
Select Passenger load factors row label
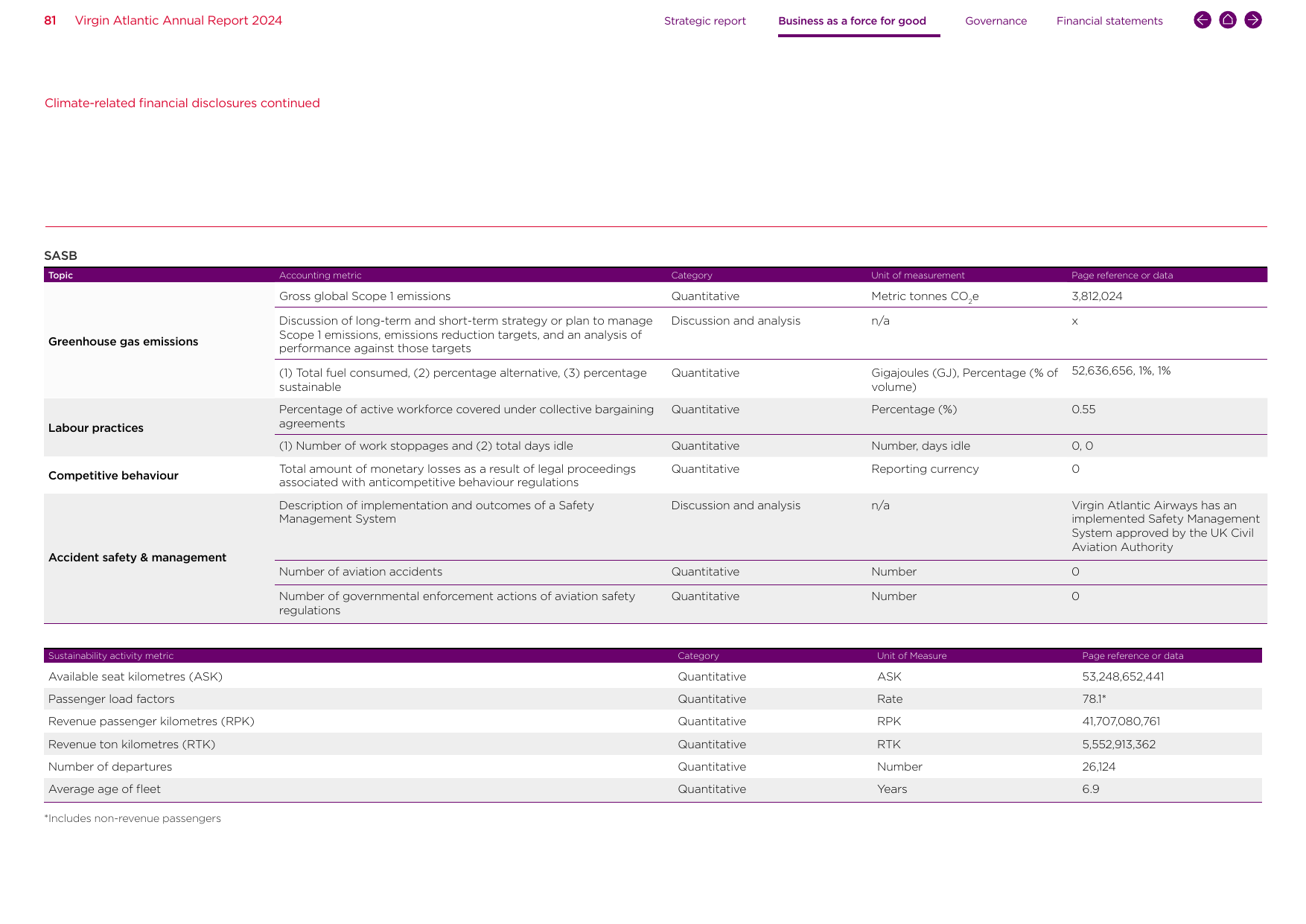coord(112,699)
